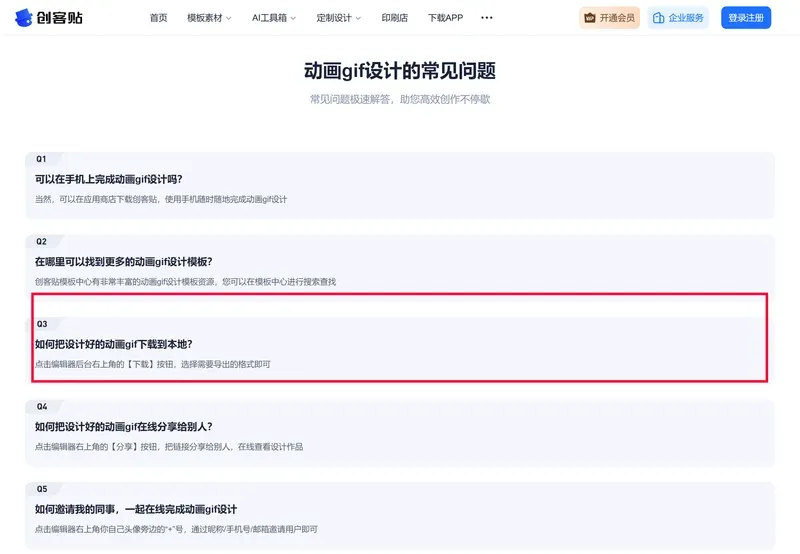Click the Q3 label
The image size is (800, 554).
click(x=42, y=324)
